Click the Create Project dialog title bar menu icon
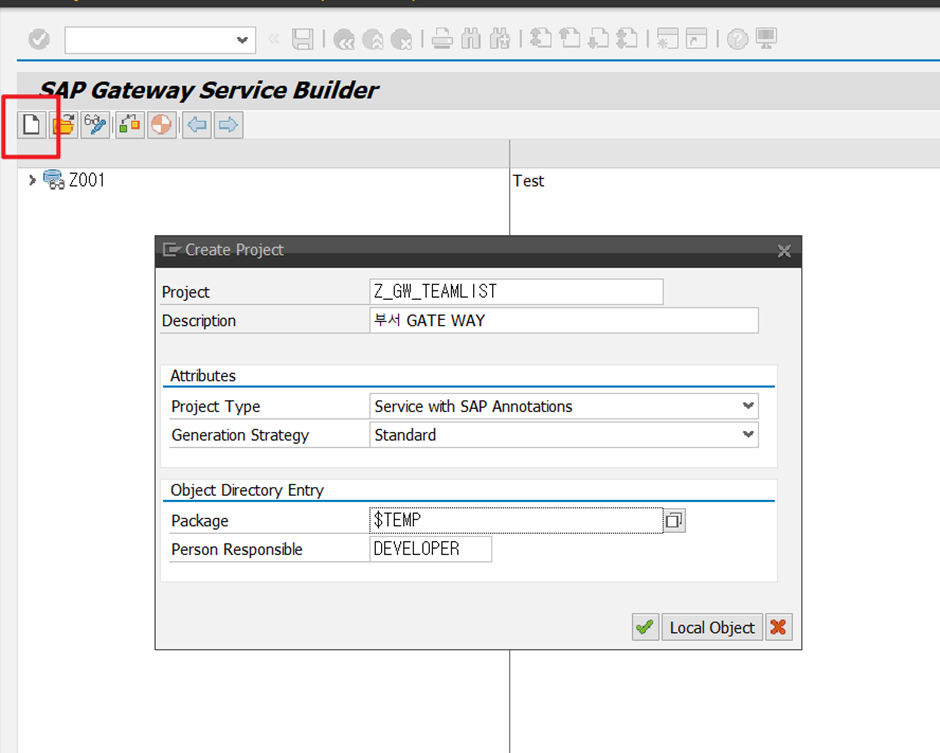The image size is (940, 753). click(171, 250)
